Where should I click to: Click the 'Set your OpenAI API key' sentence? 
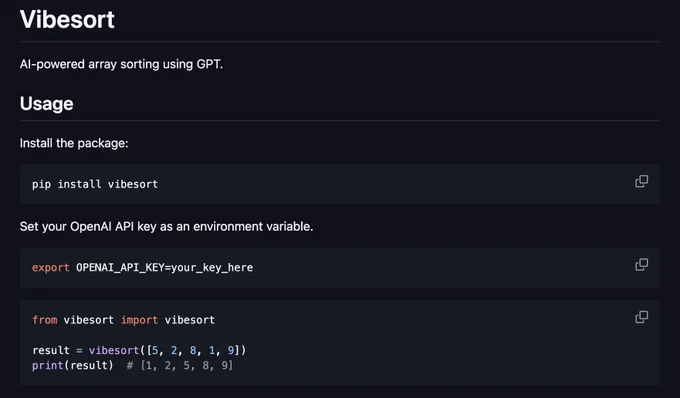(x=167, y=226)
